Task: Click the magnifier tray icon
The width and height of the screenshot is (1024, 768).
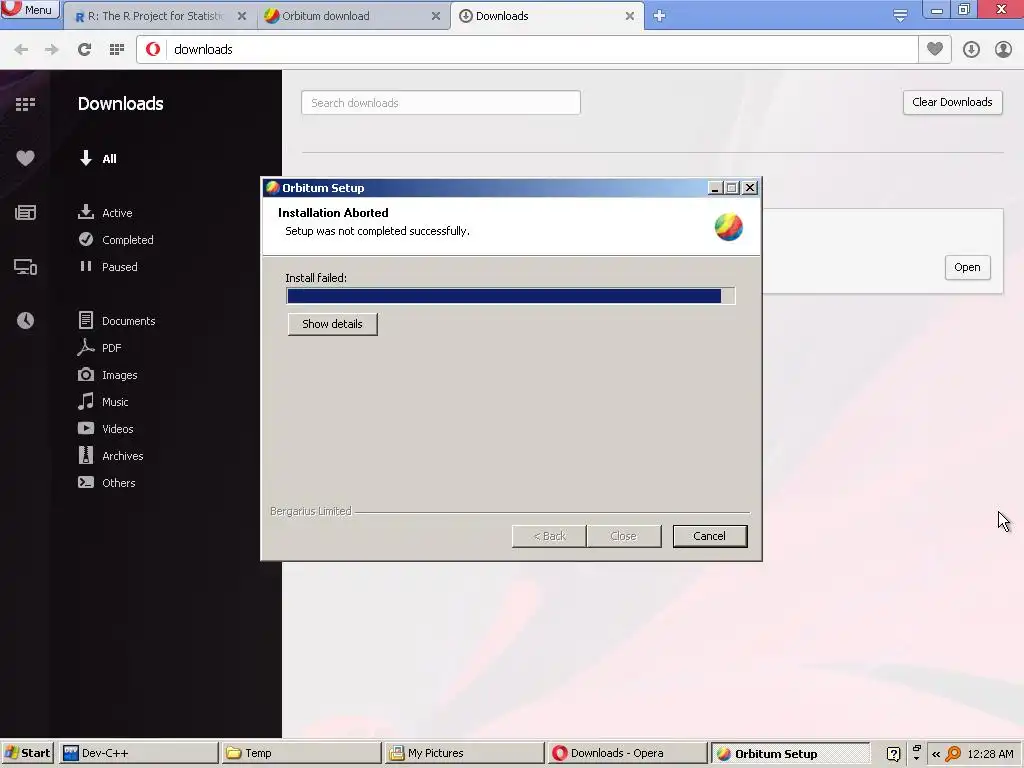Action: (x=953, y=754)
